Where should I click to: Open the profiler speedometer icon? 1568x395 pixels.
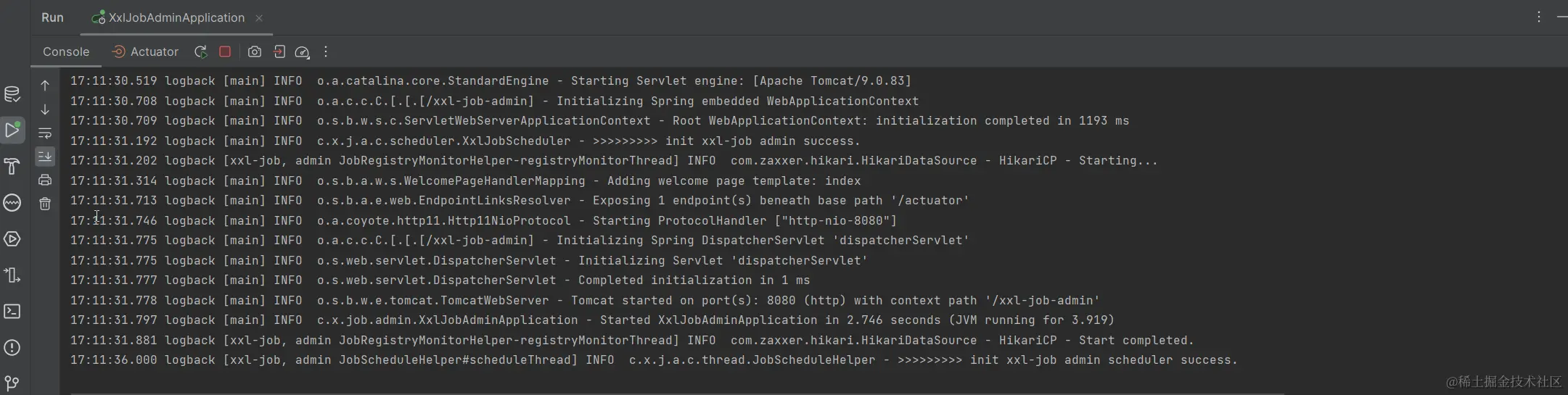click(x=303, y=51)
